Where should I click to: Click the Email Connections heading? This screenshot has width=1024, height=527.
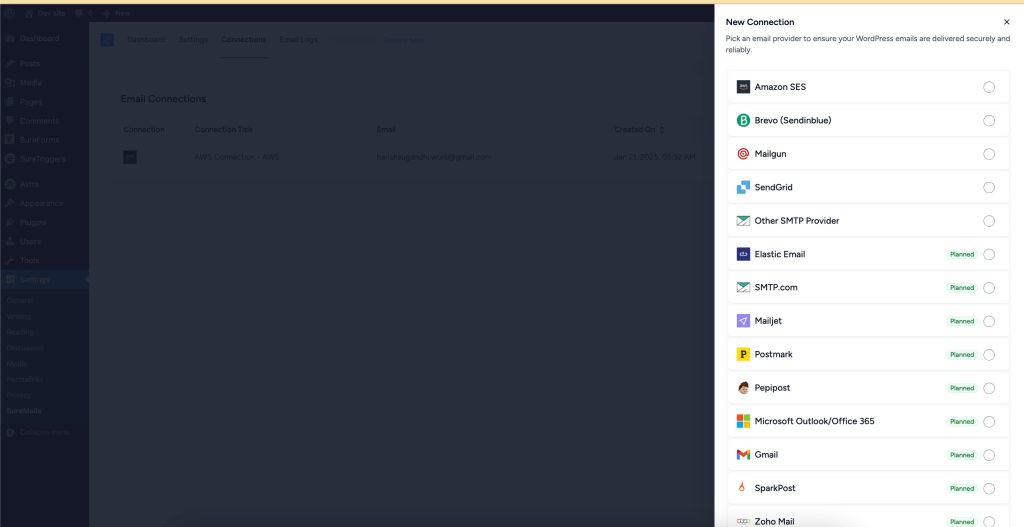(x=163, y=99)
